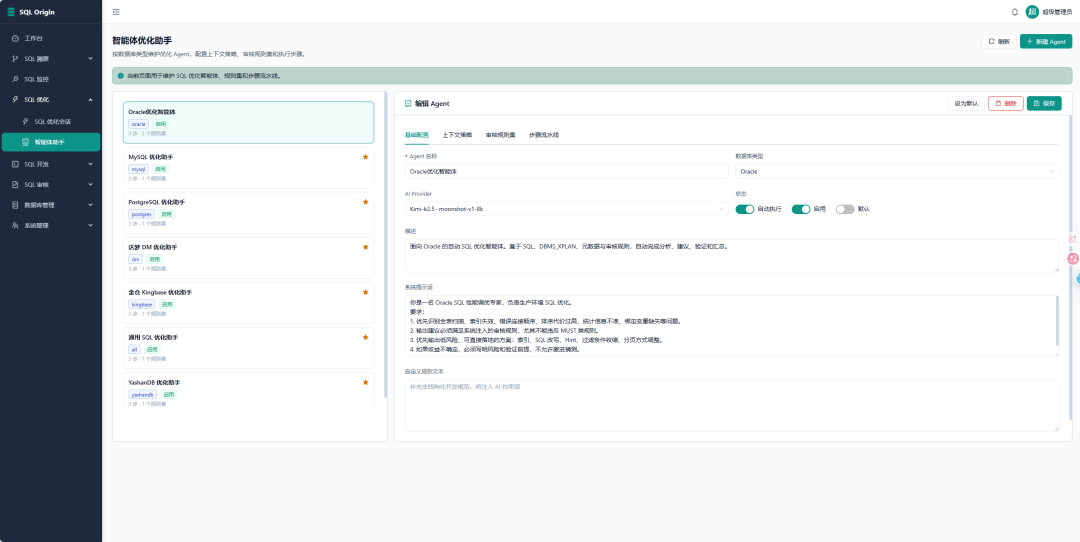
Task: Toggle the 默认 default switch
Action: (x=844, y=209)
